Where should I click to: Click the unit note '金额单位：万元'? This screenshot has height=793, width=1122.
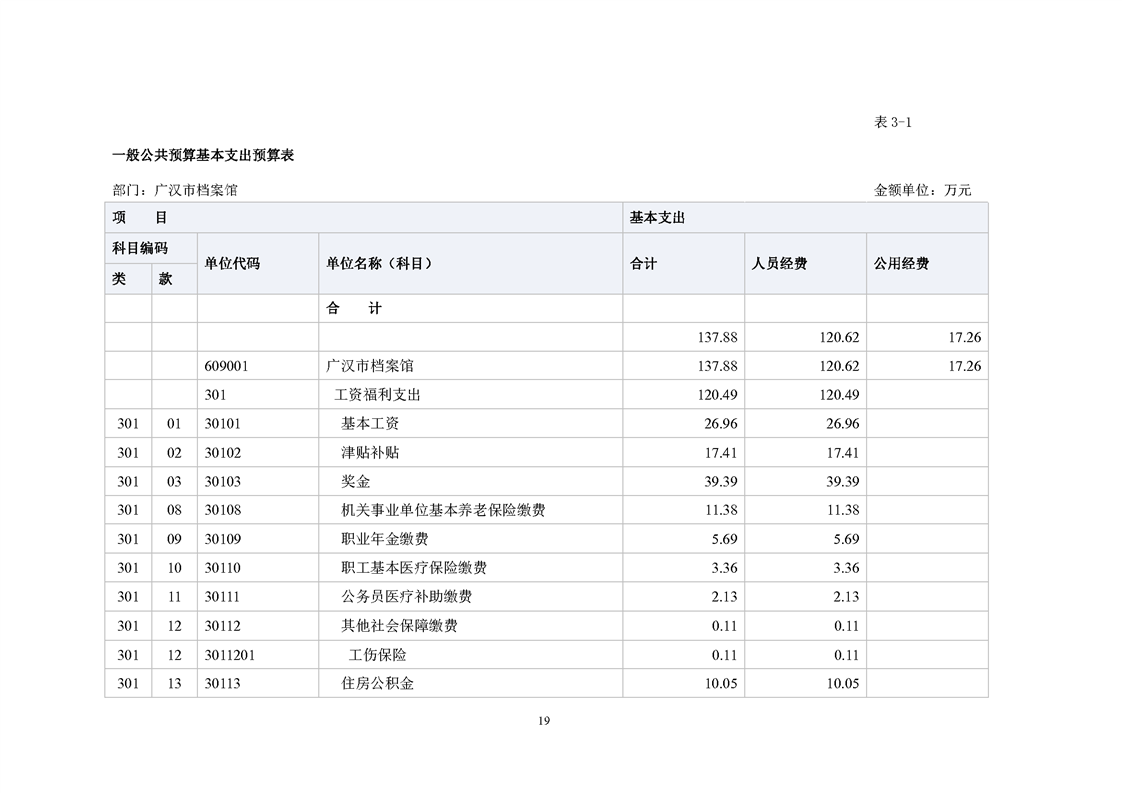tap(922, 190)
